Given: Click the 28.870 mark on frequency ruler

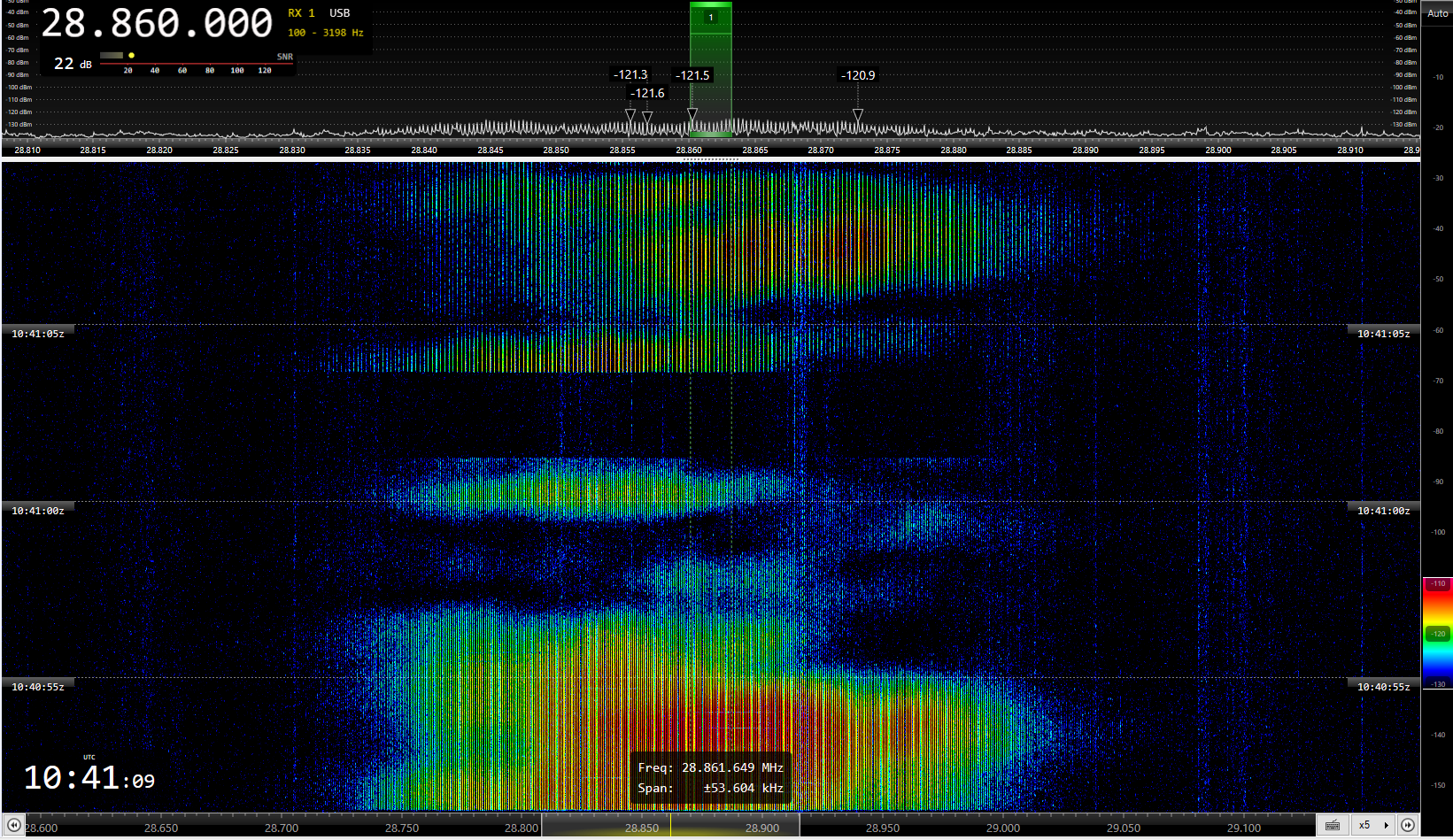Looking at the screenshot, I should tap(821, 150).
